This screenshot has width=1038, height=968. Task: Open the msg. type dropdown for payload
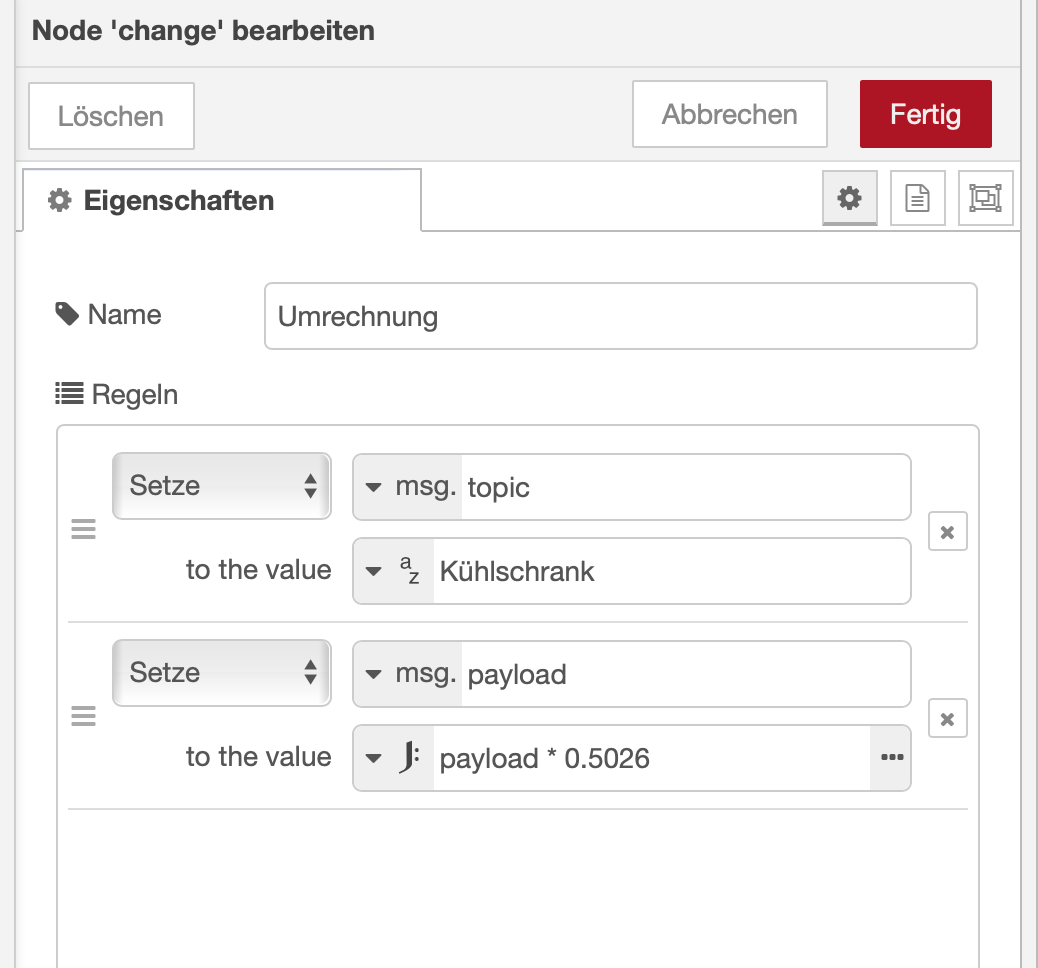(408, 674)
